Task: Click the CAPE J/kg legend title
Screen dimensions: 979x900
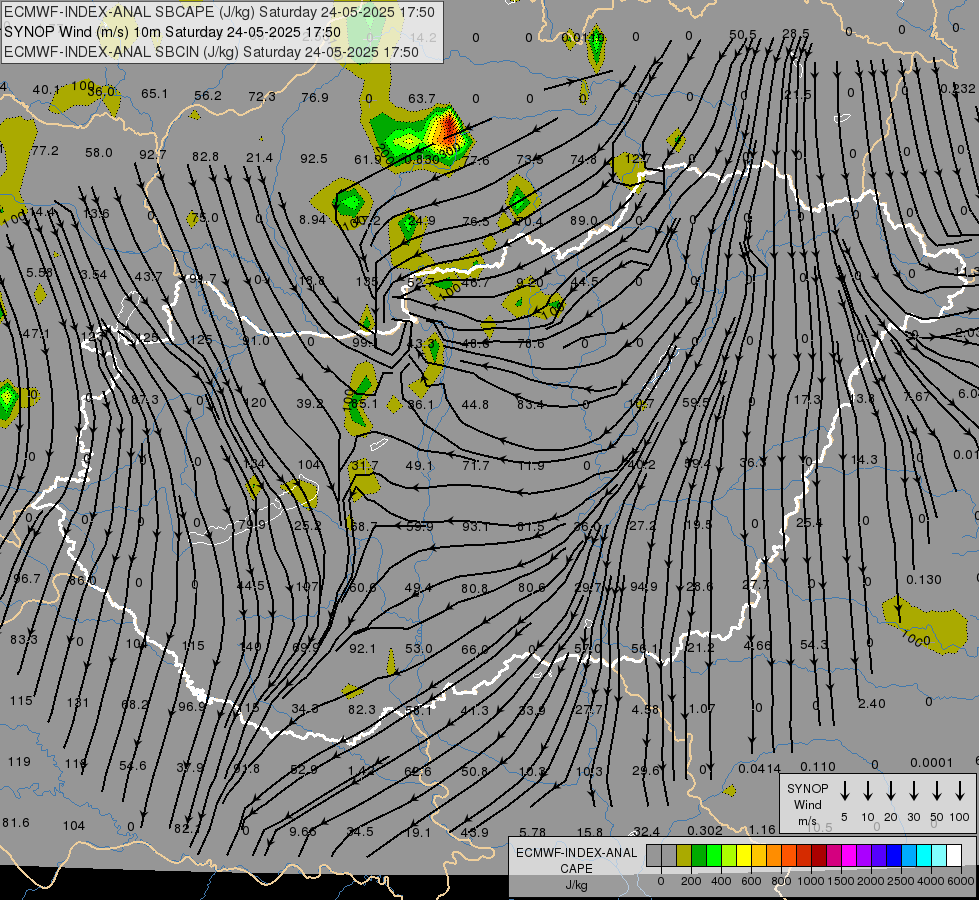Action: [x=576, y=868]
